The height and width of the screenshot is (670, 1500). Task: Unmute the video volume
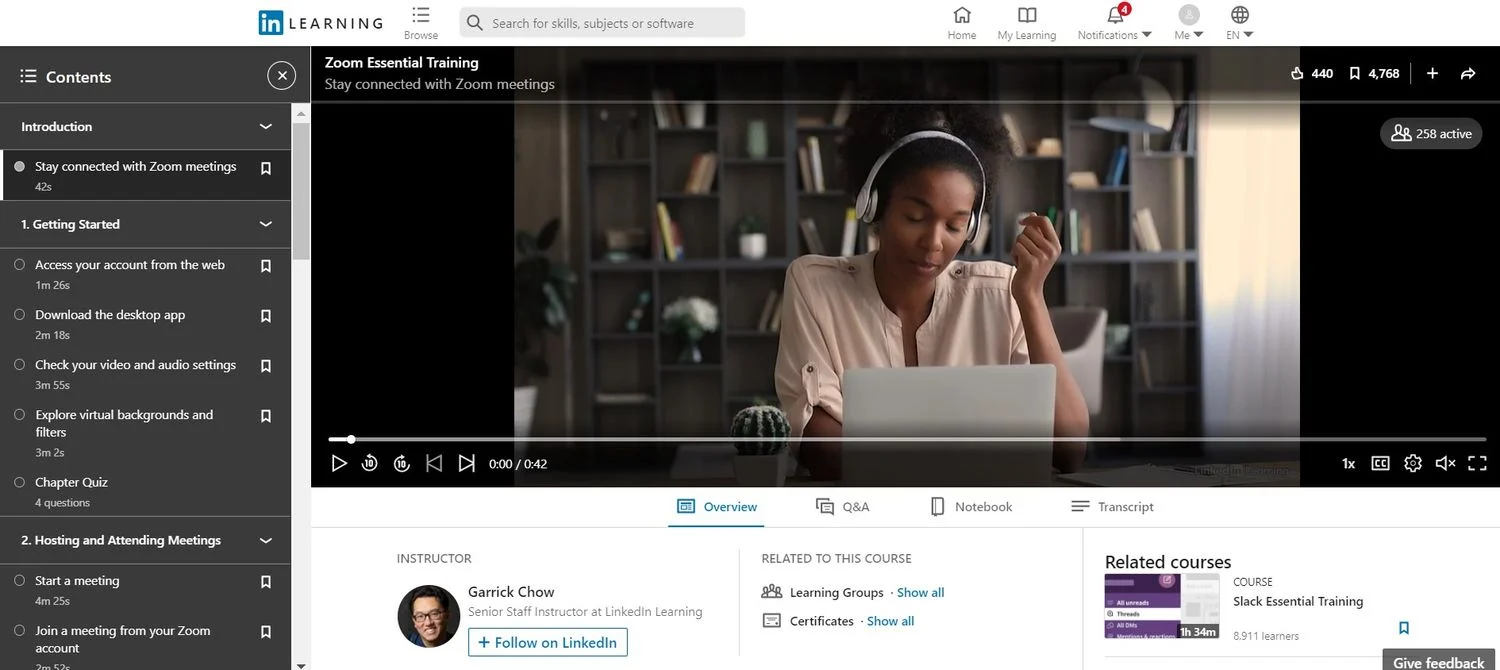coord(1445,463)
